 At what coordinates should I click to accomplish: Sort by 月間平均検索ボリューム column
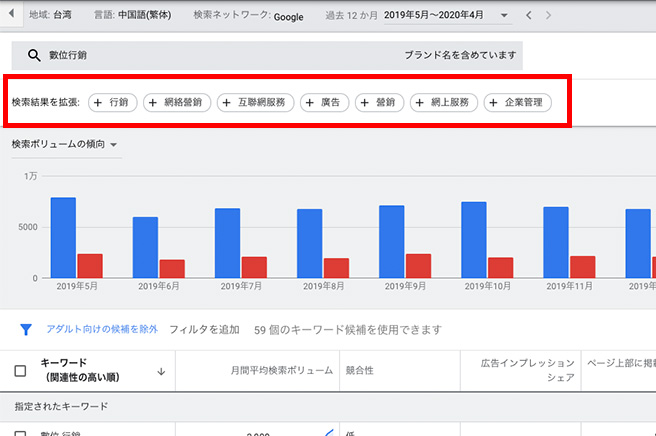coord(282,370)
